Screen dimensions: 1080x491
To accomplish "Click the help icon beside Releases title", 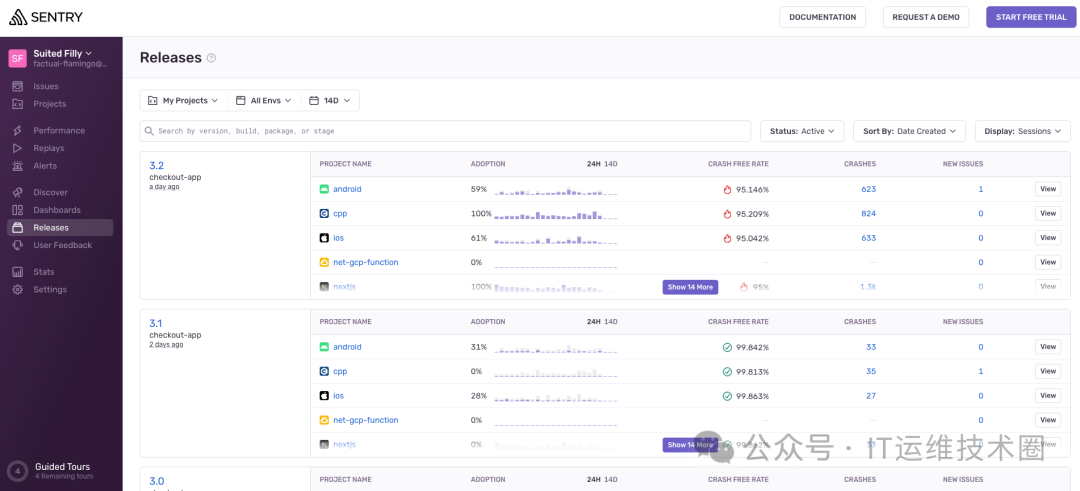I will click(211, 58).
